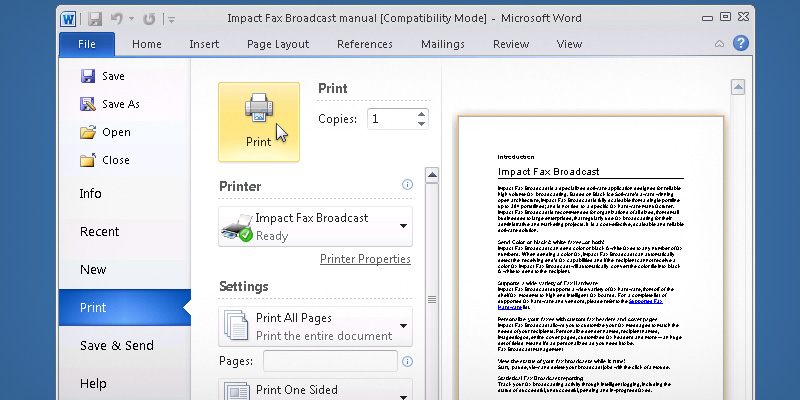Click the large Print button
800x400 pixels.
coord(258,121)
